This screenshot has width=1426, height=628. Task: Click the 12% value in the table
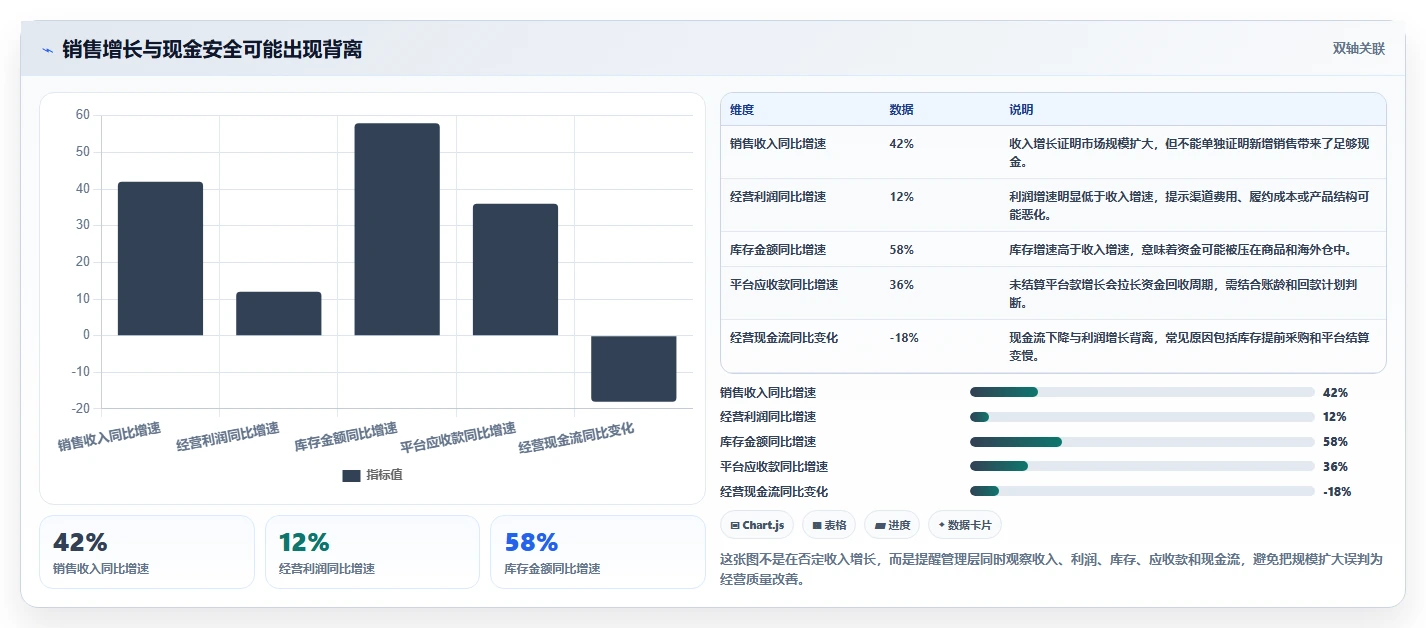pyautogui.click(x=901, y=197)
